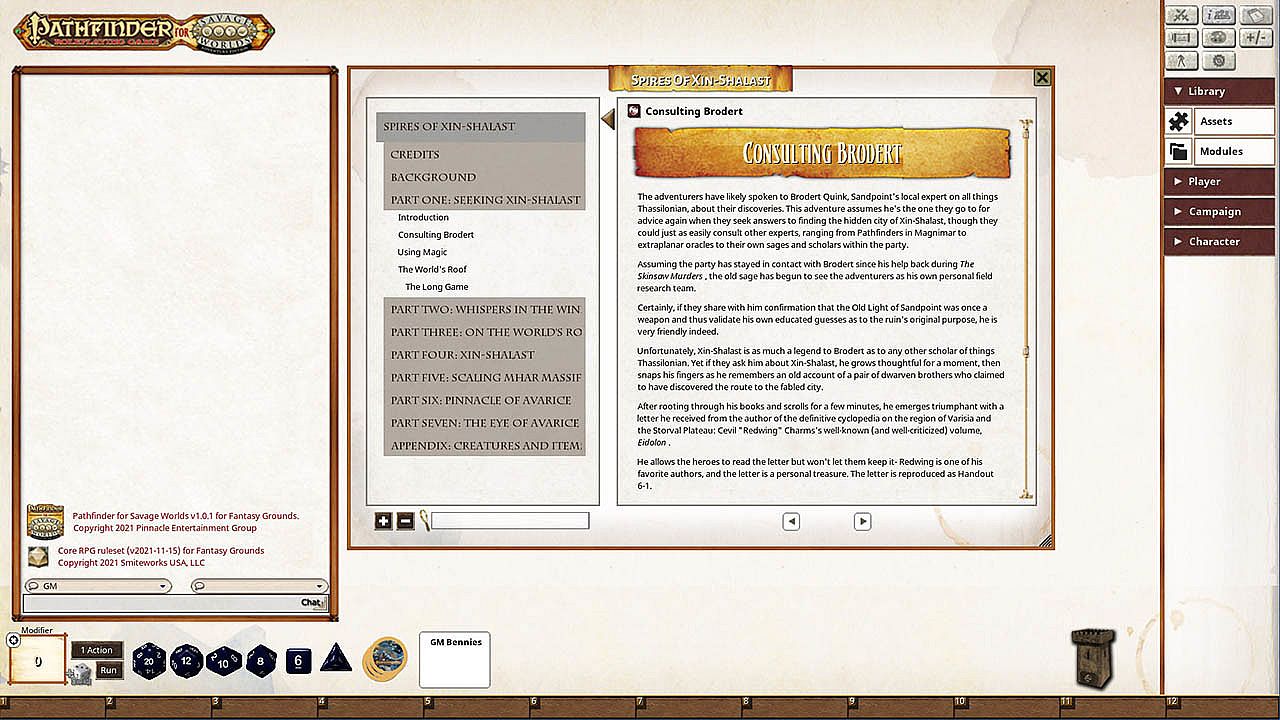
Task: Select the Spires of Xin-Shalast index title
Action: [x=481, y=127]
